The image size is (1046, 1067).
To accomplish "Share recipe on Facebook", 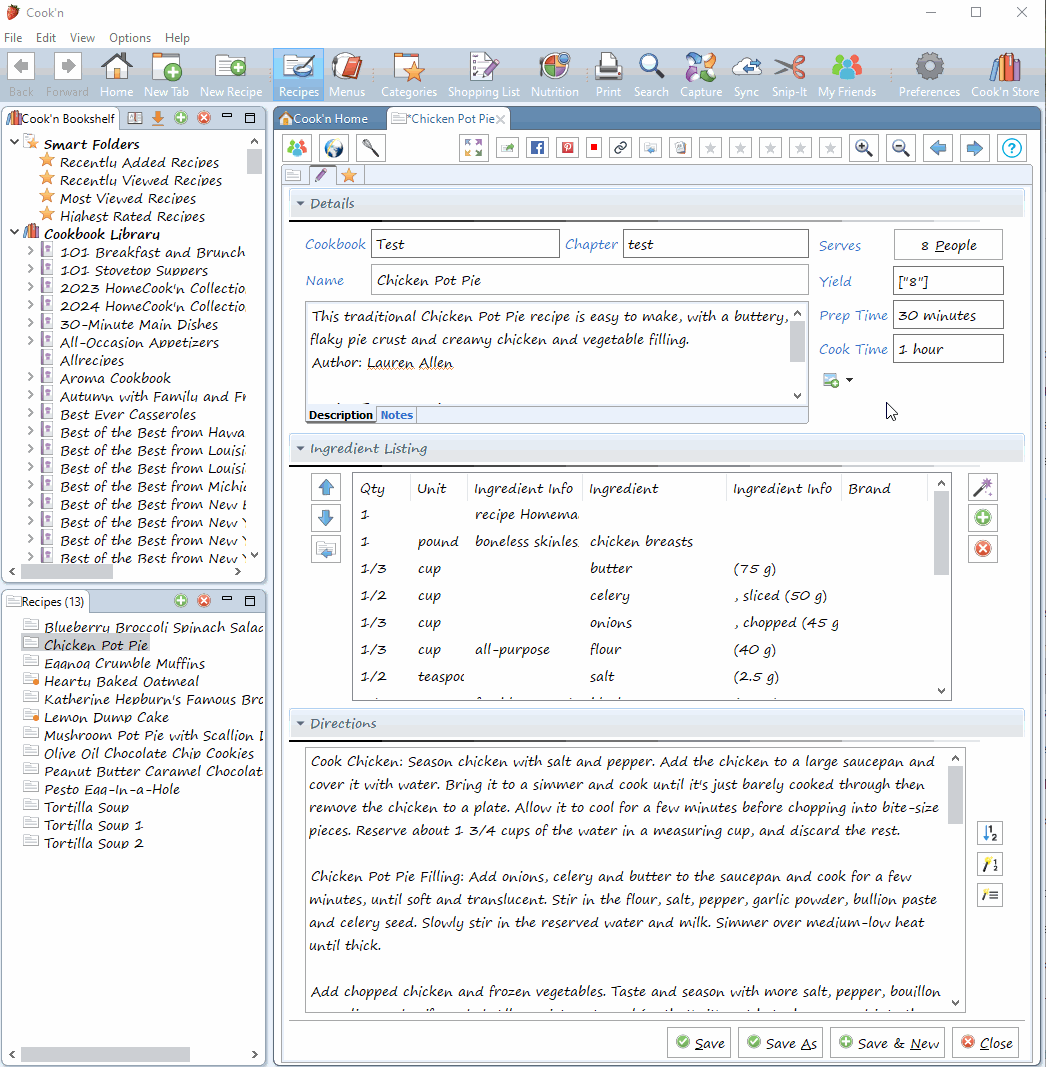I will pos(537,148).
